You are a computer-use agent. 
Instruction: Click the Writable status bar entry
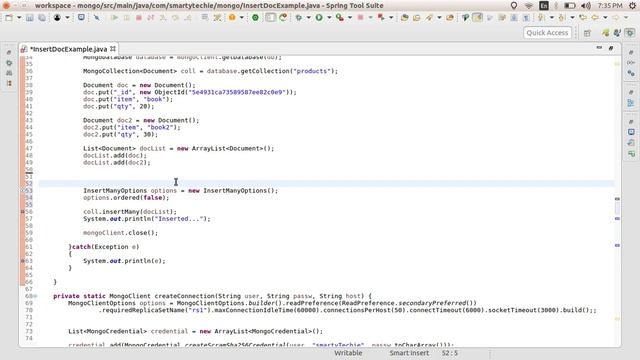click(x=348, y=353)
